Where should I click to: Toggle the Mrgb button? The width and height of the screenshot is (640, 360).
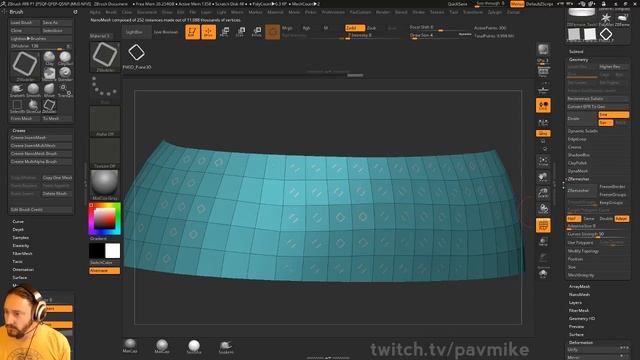(287, 28)
